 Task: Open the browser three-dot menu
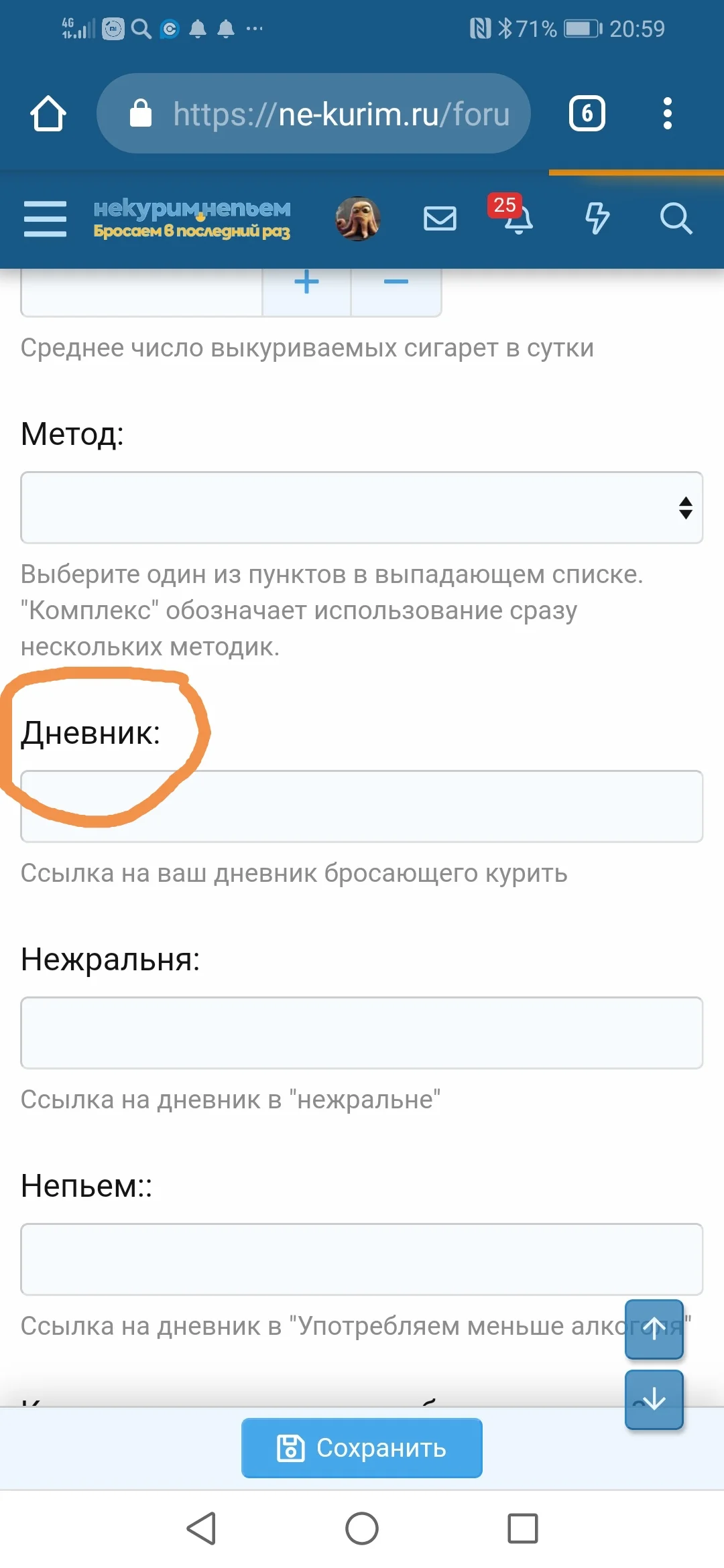(x=668, y=113)
